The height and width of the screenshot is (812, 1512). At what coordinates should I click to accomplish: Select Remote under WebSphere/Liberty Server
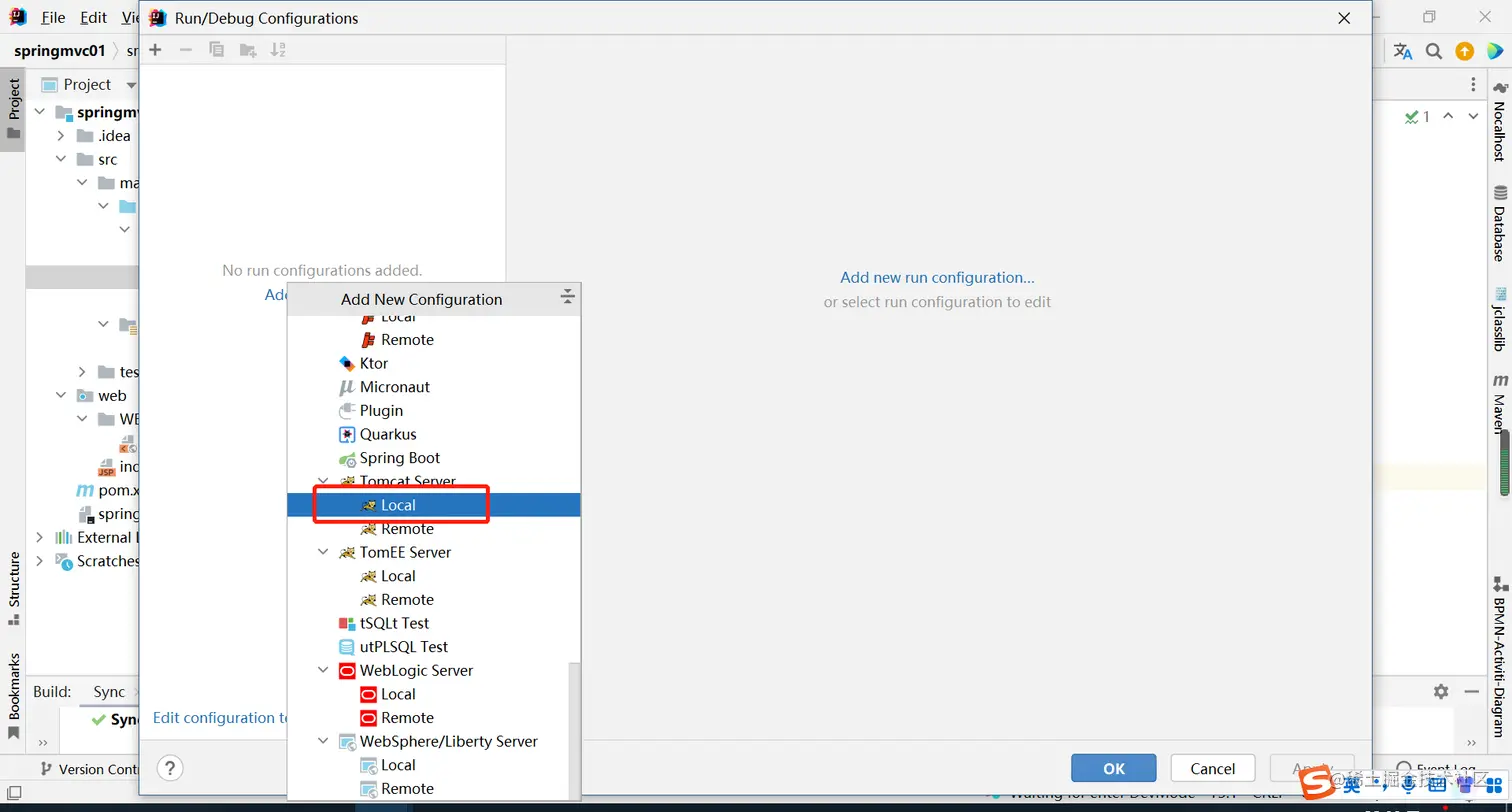tap(434, 789)
